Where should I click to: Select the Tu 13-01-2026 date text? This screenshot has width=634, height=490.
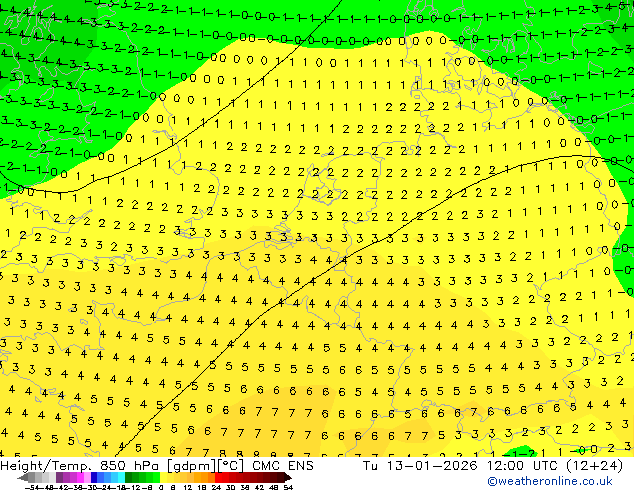(x=420, y=466)
